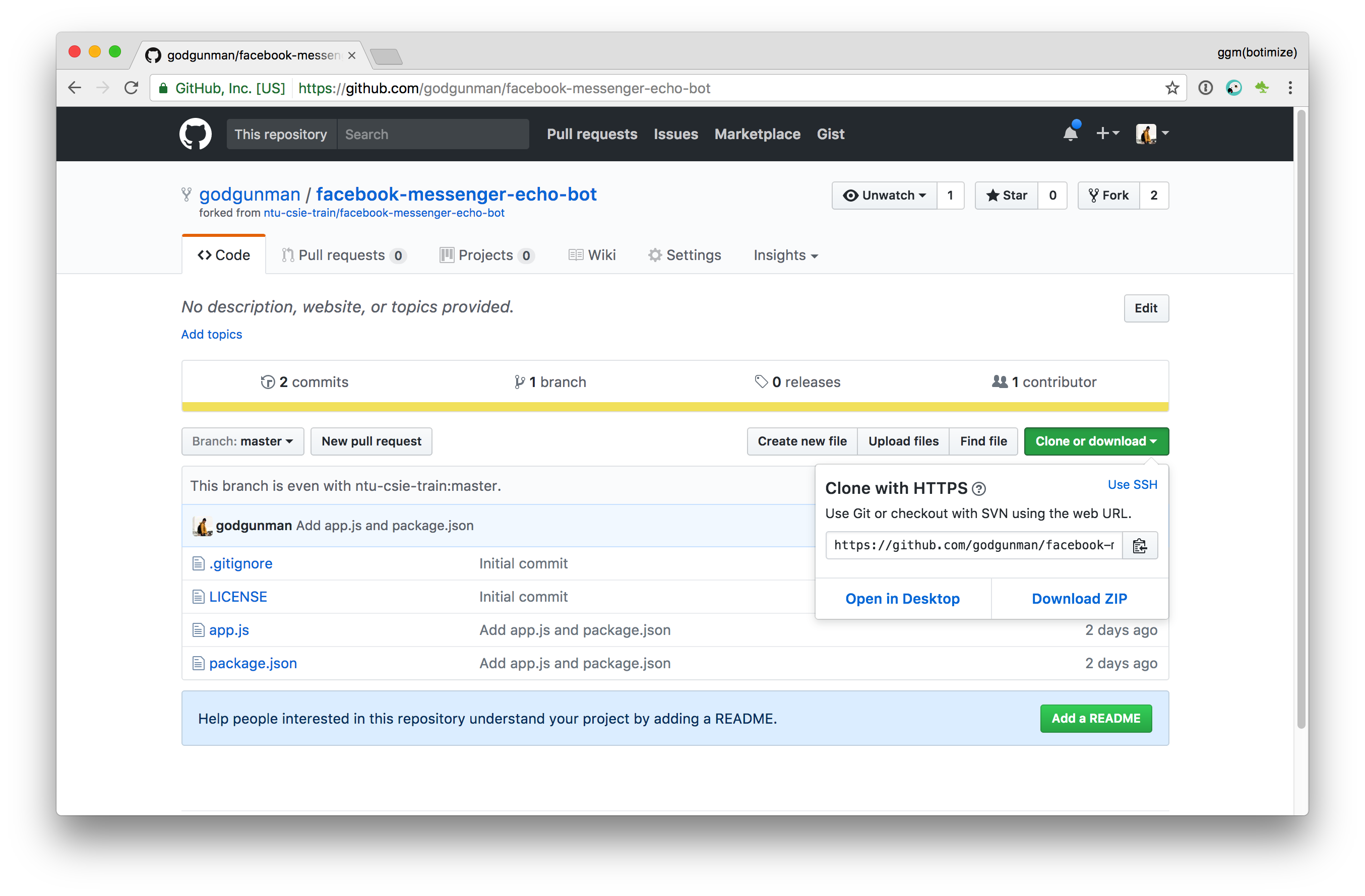
Task: Star the repository
Action: (1007, 196)
